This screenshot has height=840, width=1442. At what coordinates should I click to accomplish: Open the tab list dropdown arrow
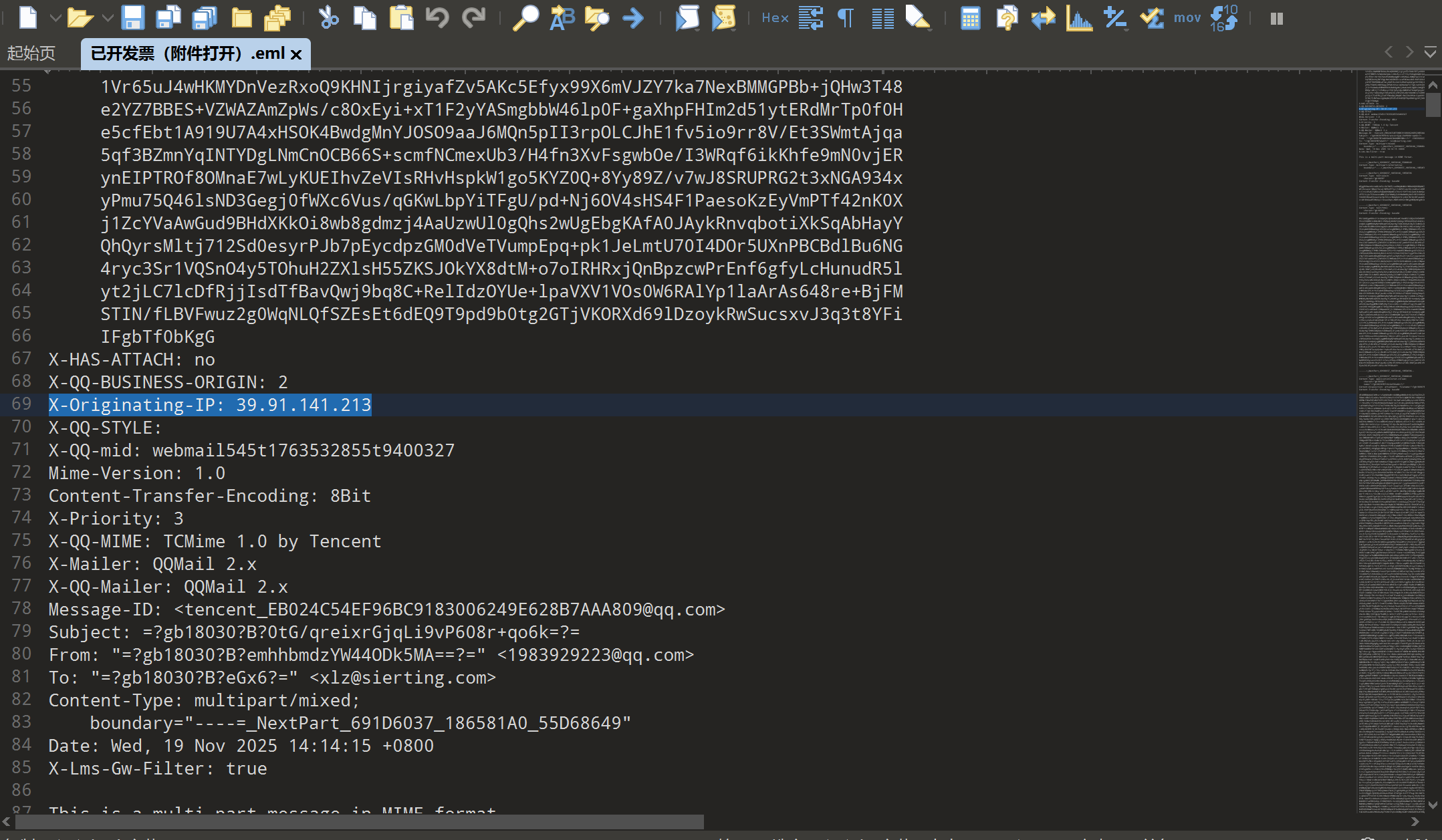coord(1430,52)
